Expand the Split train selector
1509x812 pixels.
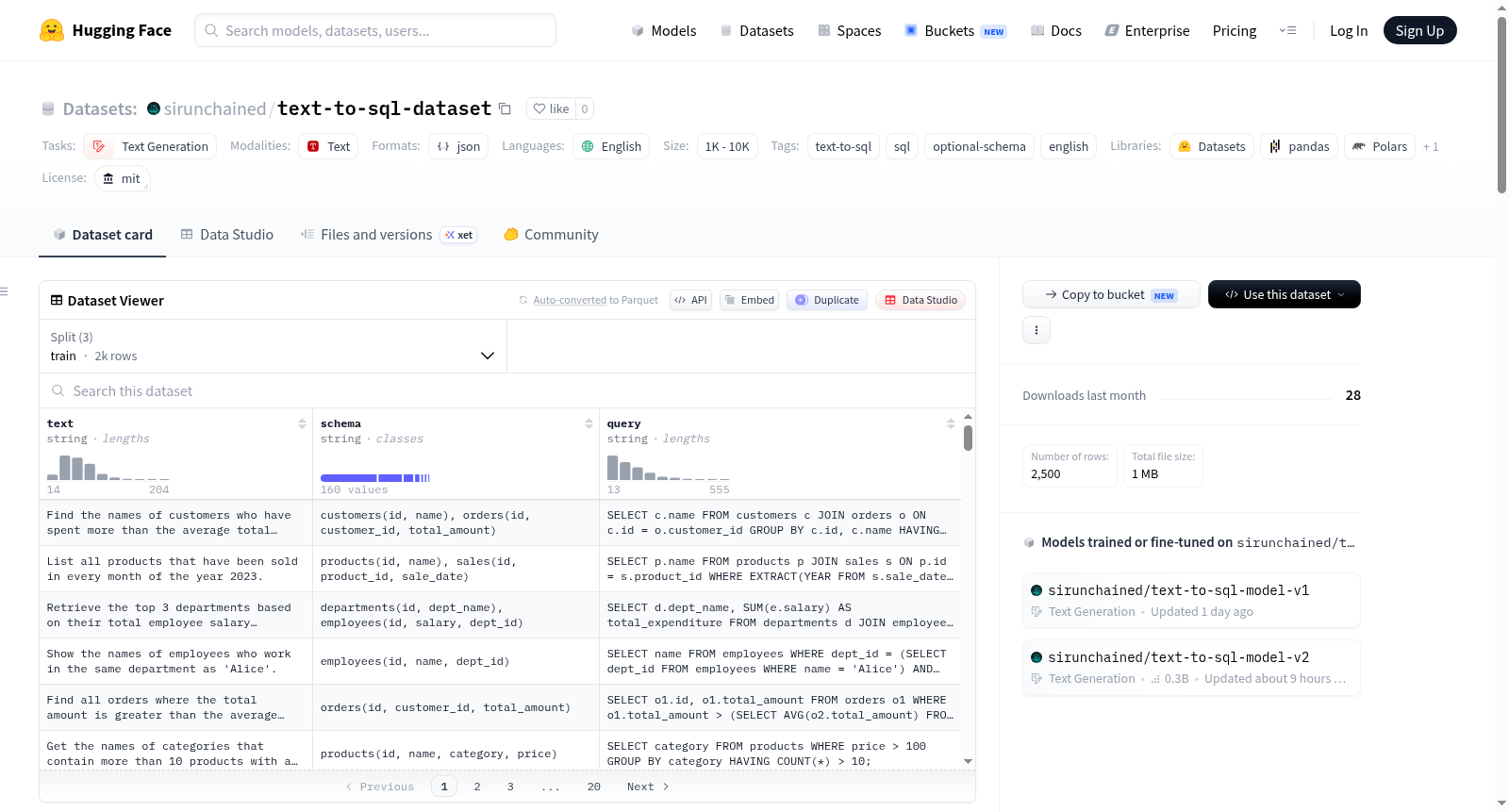tap(273, 346)
